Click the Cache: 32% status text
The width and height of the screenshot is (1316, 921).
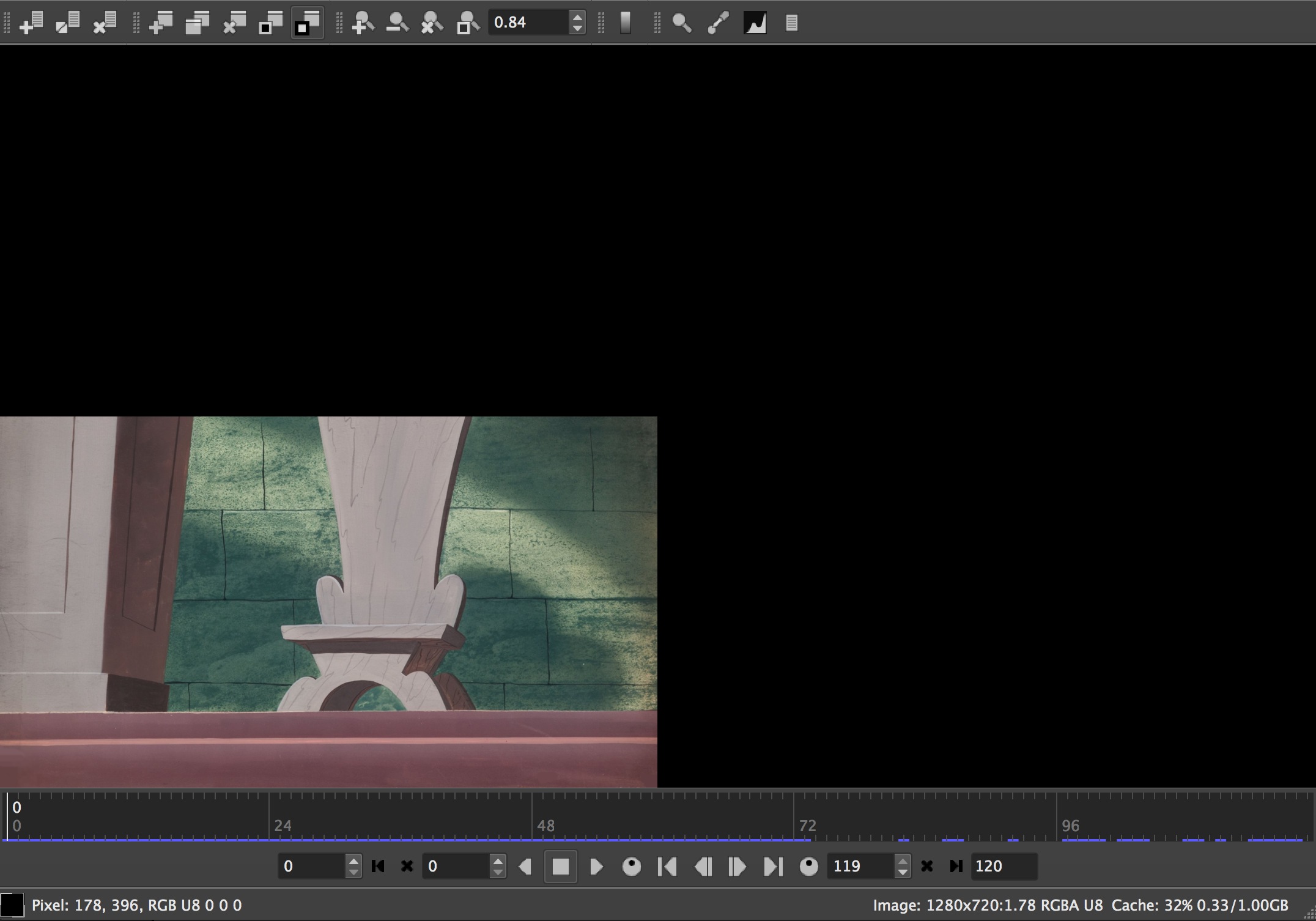(1200, 905)
